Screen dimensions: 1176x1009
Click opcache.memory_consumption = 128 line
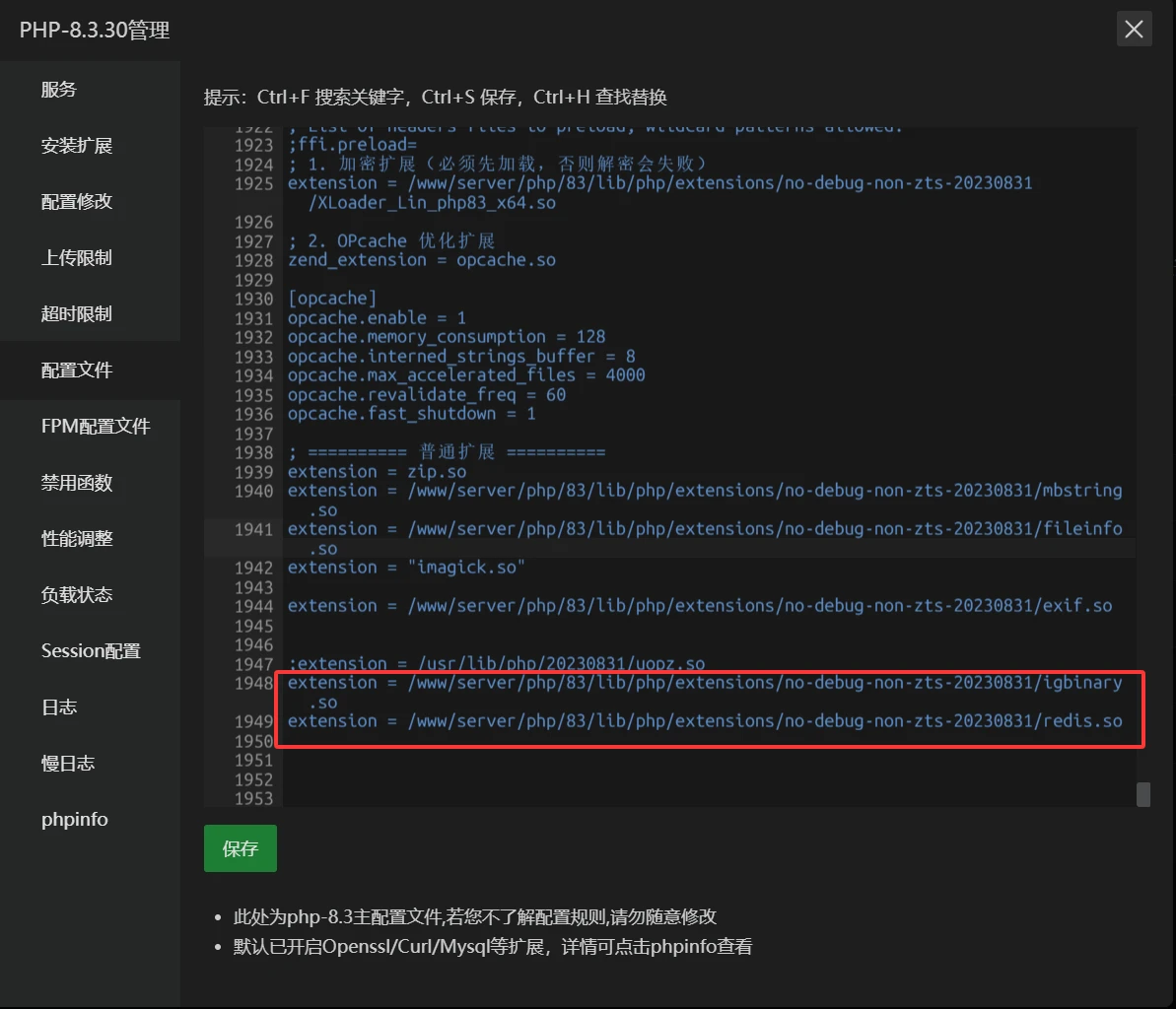point(447,337)
